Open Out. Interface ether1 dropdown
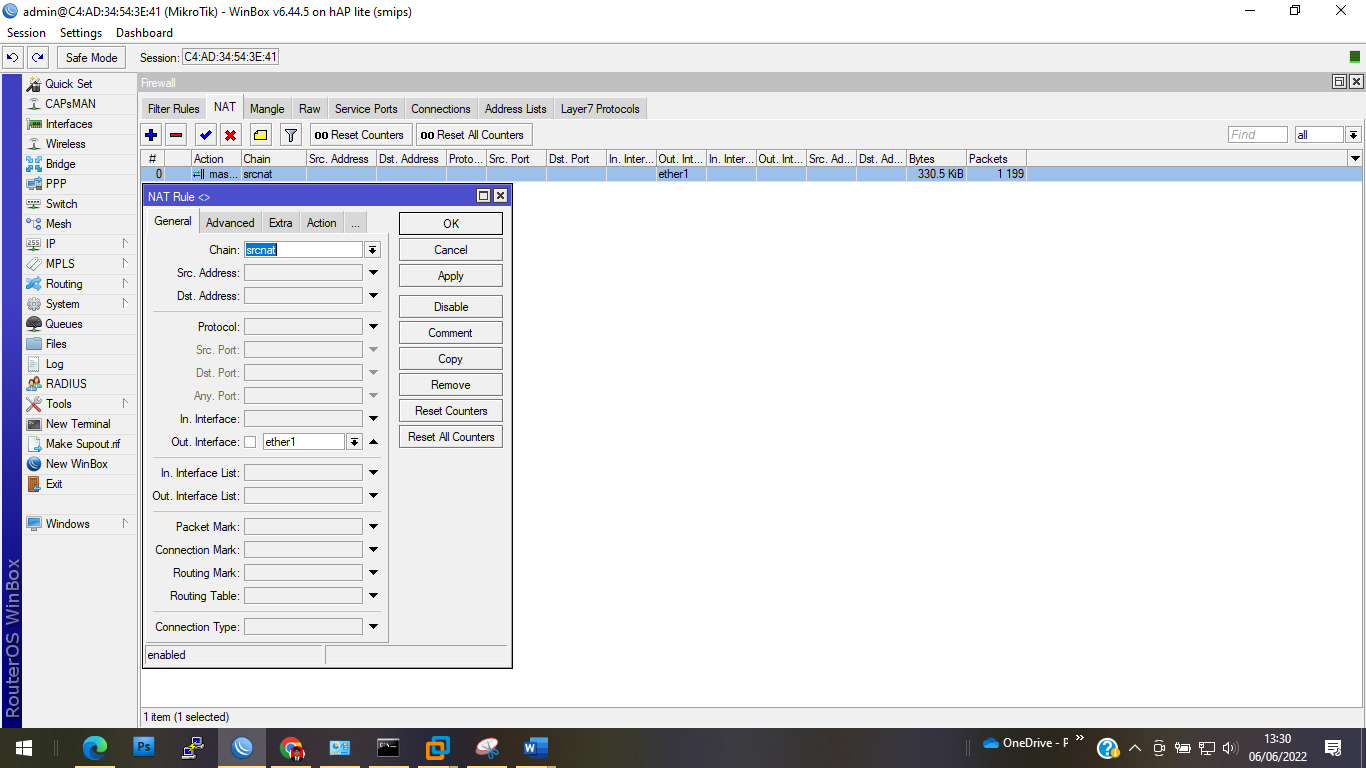 point(354,442)
